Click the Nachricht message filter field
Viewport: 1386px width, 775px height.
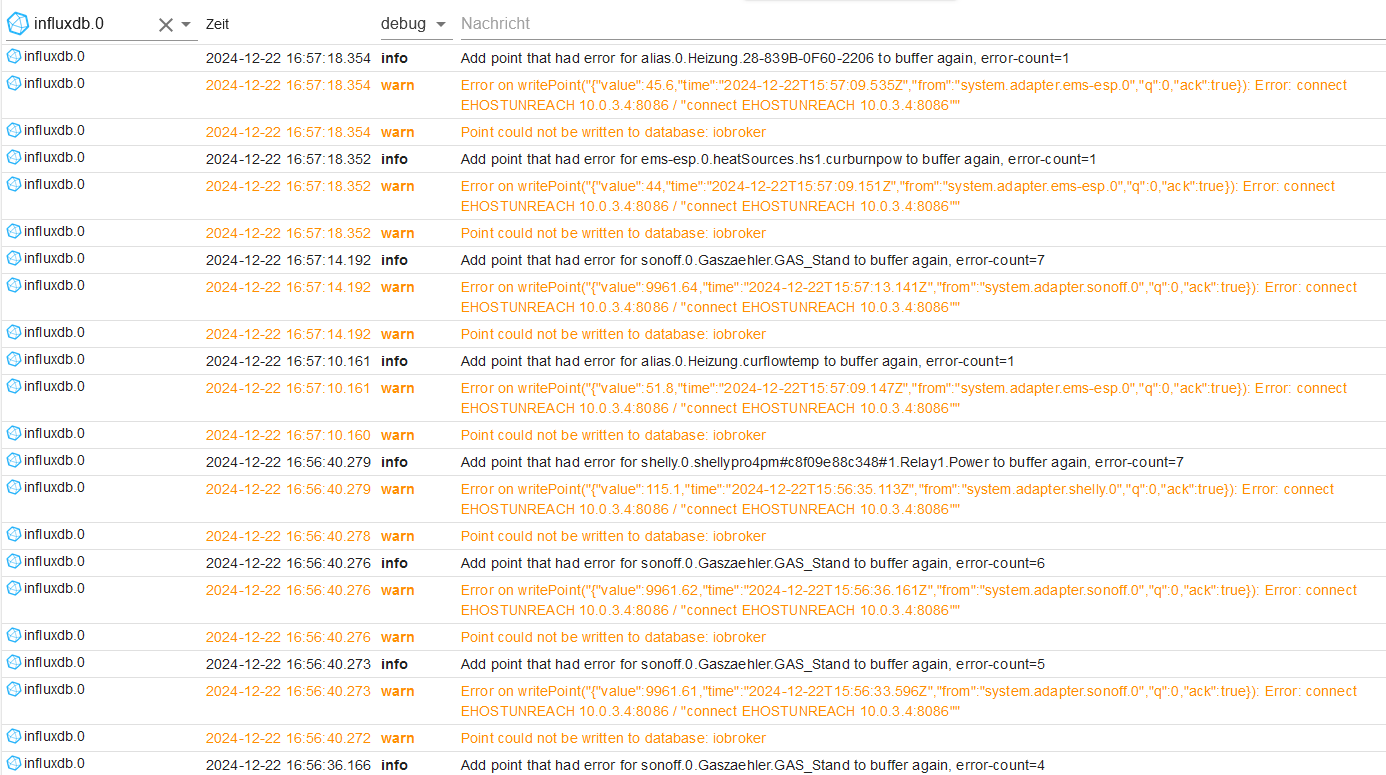(922, 23)
